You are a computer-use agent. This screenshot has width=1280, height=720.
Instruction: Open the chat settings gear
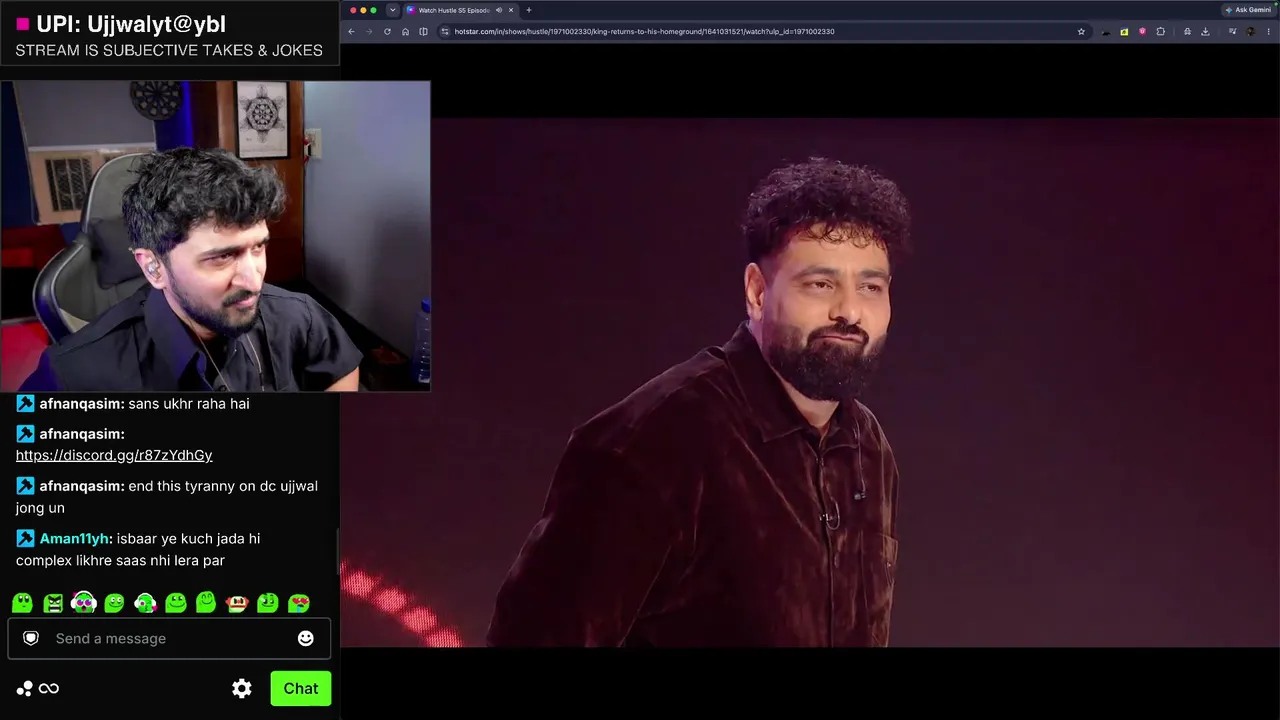click(242, 688)
